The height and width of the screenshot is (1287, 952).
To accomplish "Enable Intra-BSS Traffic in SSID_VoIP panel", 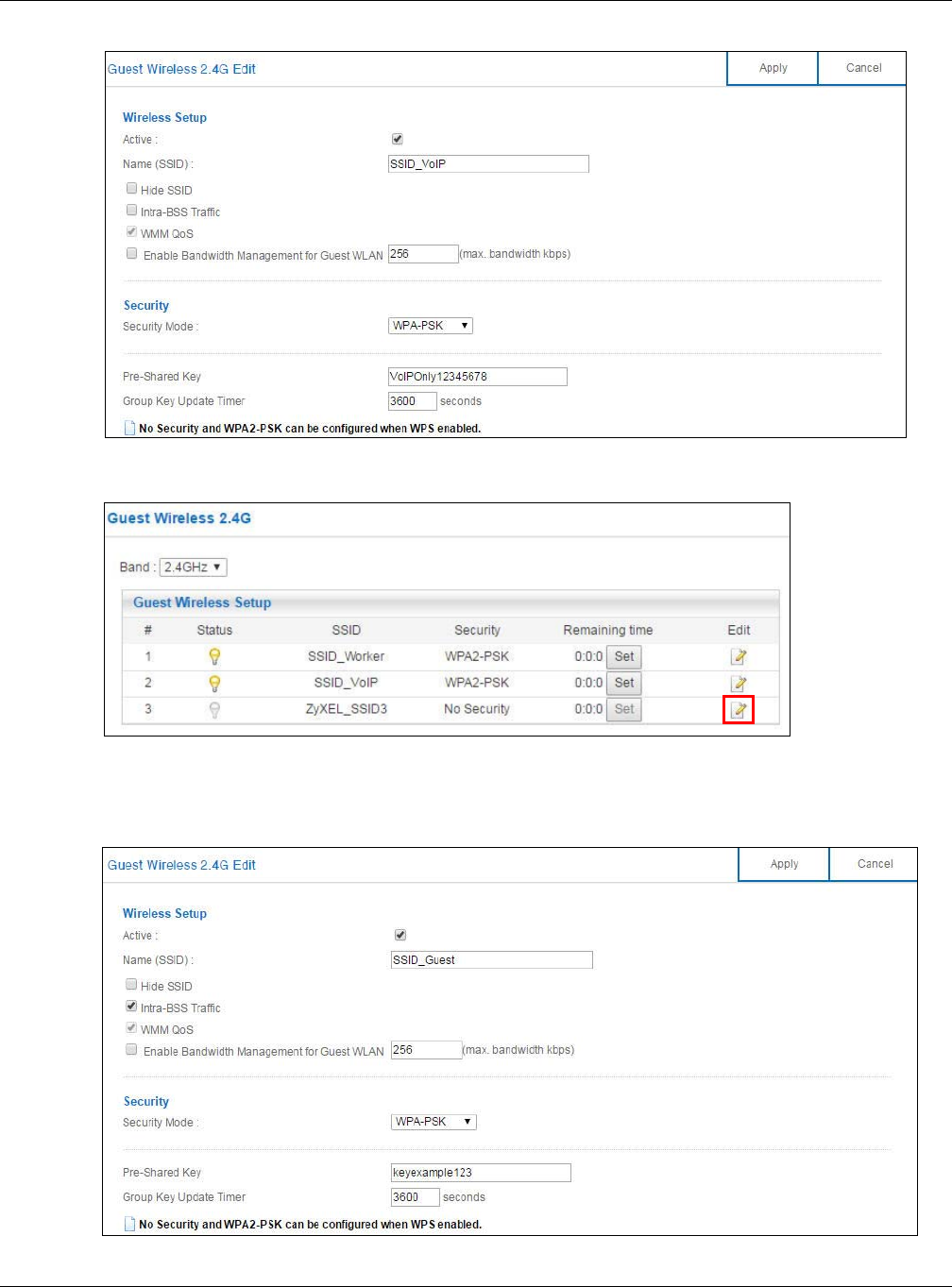I will click(x=132, y=211).
